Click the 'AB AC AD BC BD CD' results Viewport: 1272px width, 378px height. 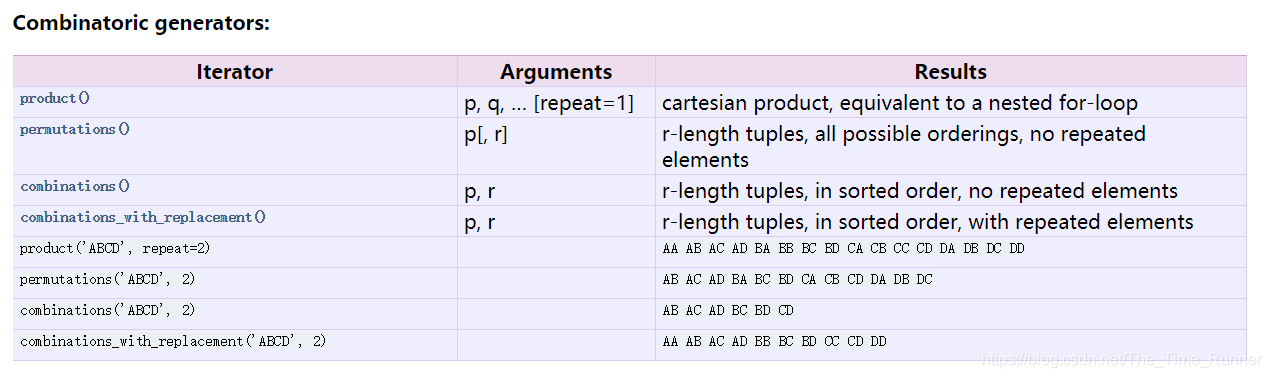pos(728,310)
